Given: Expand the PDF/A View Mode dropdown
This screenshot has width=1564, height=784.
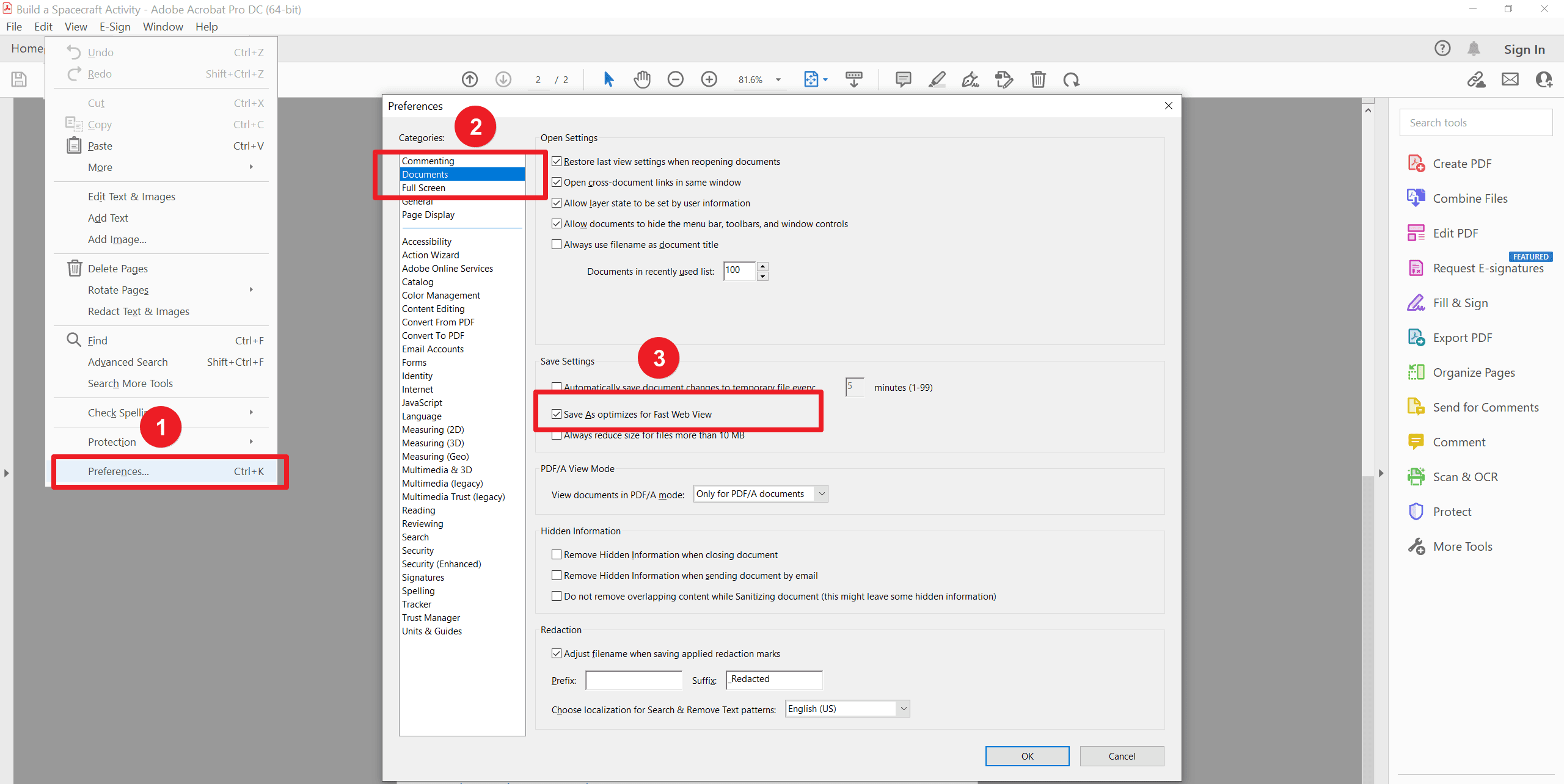Looking at the screenshot, I should click(x=821, y=493).
